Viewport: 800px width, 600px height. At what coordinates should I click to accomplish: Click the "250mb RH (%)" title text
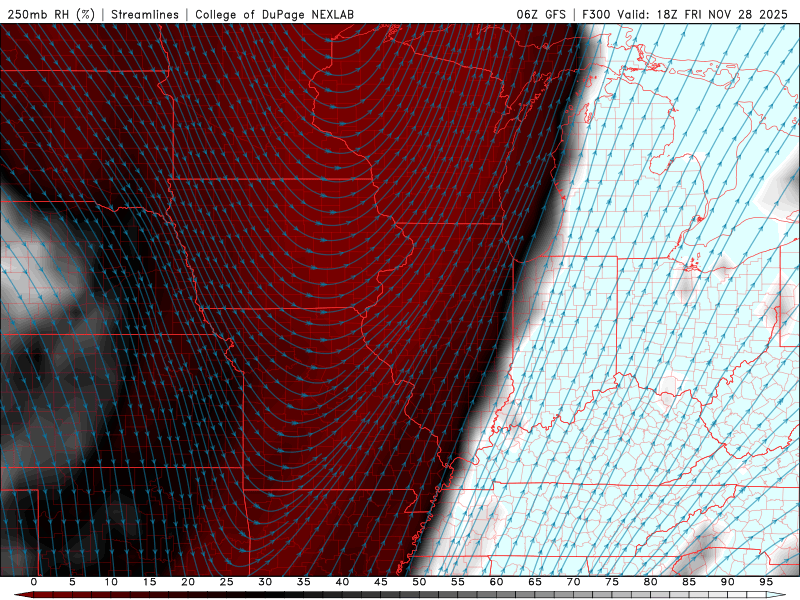tap(51, 14)
